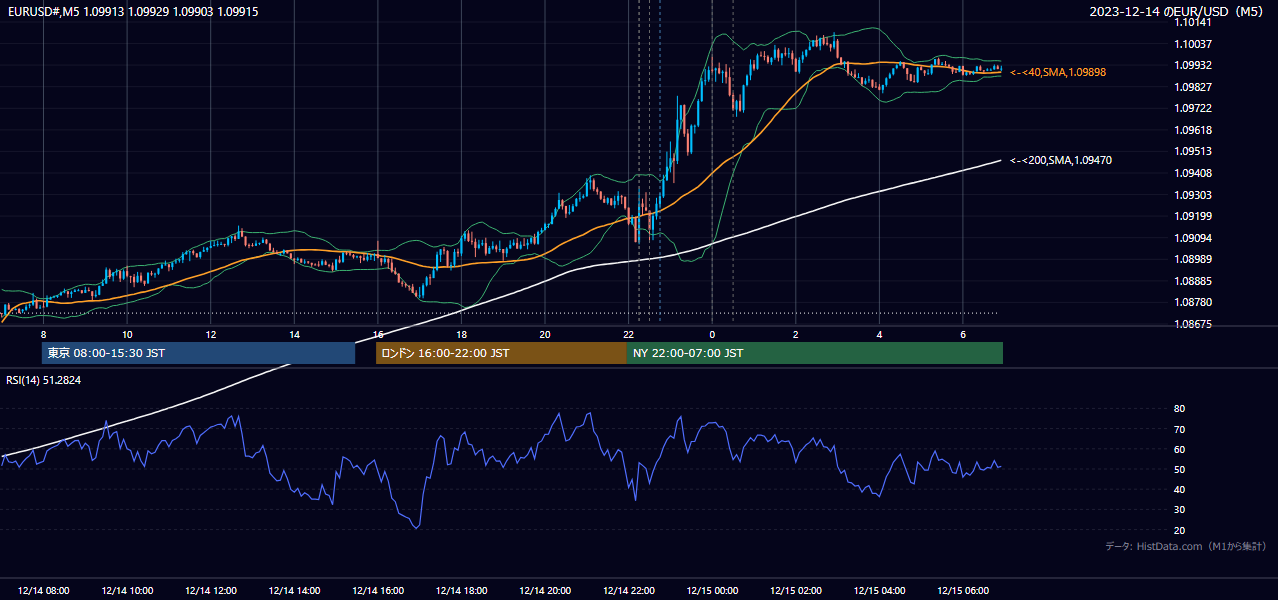Click price level 1.09303 on axis
The image size is (1278, 600).
pyautogui.click(x=1194, y=195)
